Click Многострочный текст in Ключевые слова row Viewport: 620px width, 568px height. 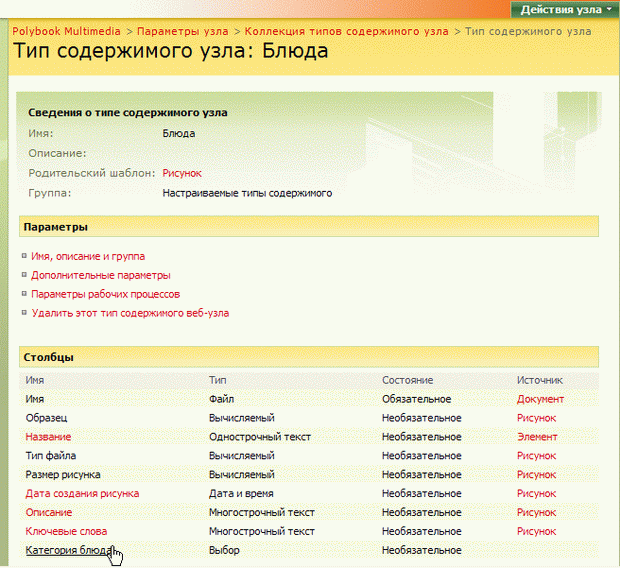[262, 531]
